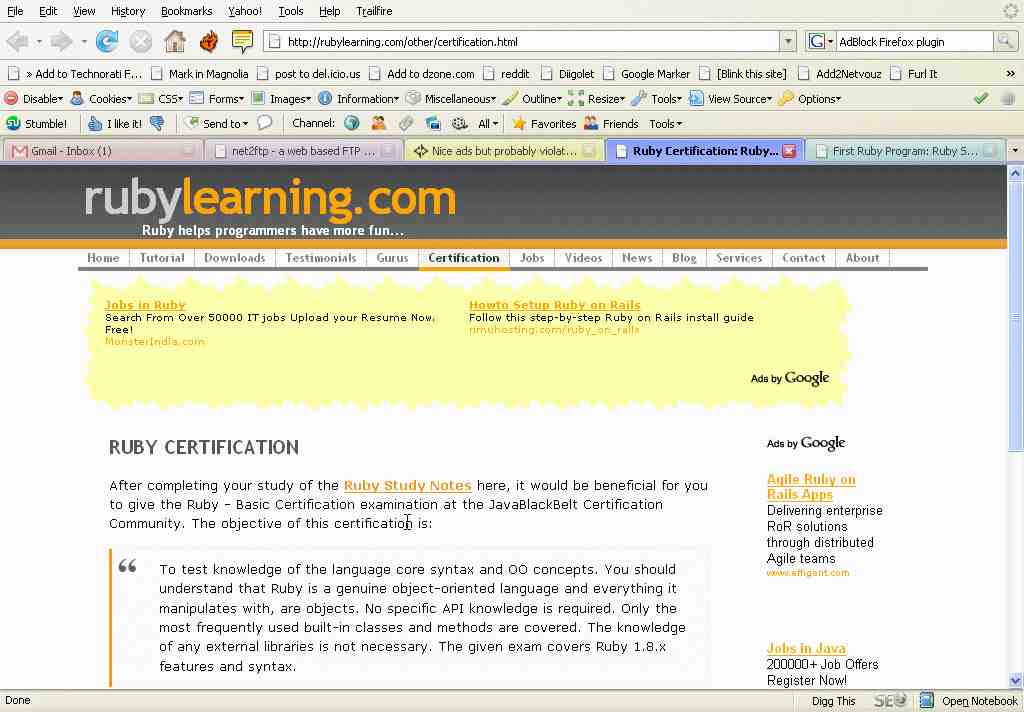This screenshot has height=712, width=1024.
Task: Open the Miscellaneous dropdown menu
Action: tap(451, 99)
